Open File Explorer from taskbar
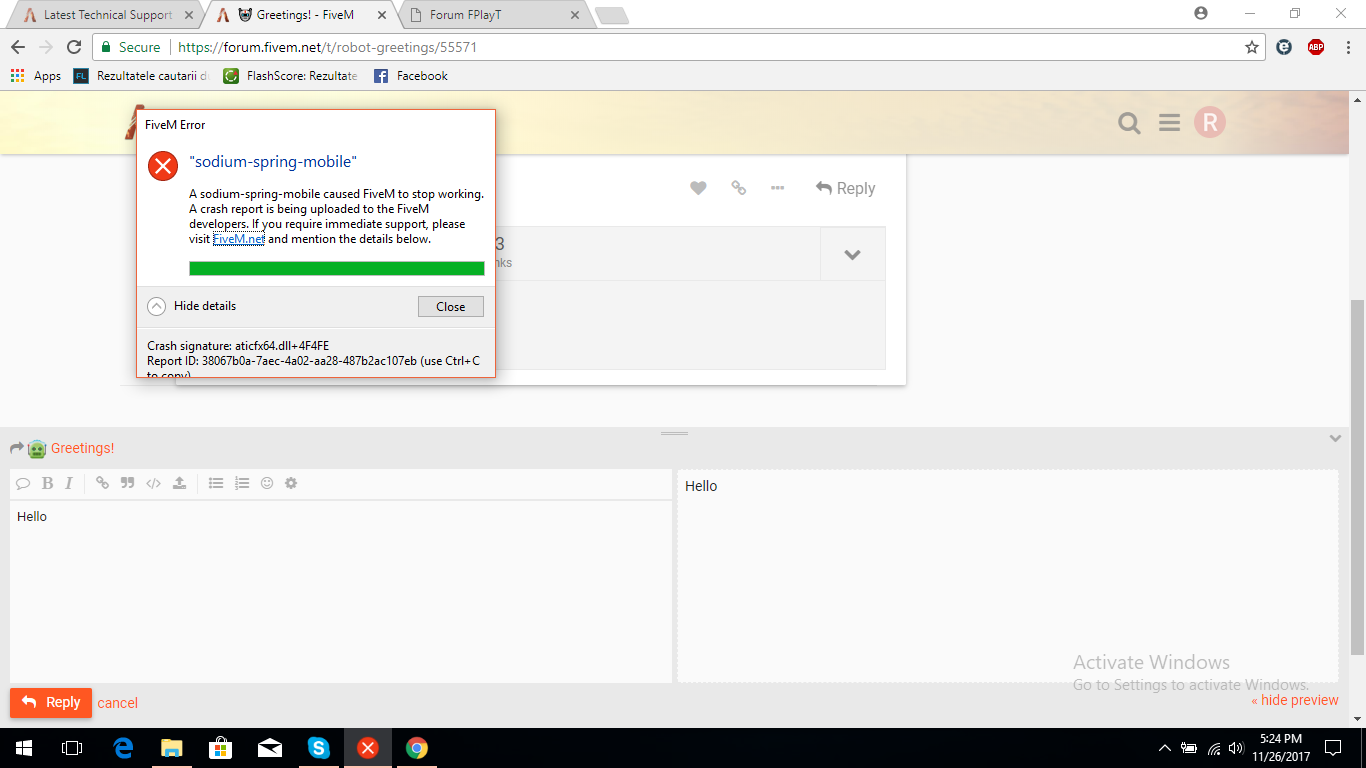Image resolution: width=1366 pixels, height=768 pixels. [172, 748]
